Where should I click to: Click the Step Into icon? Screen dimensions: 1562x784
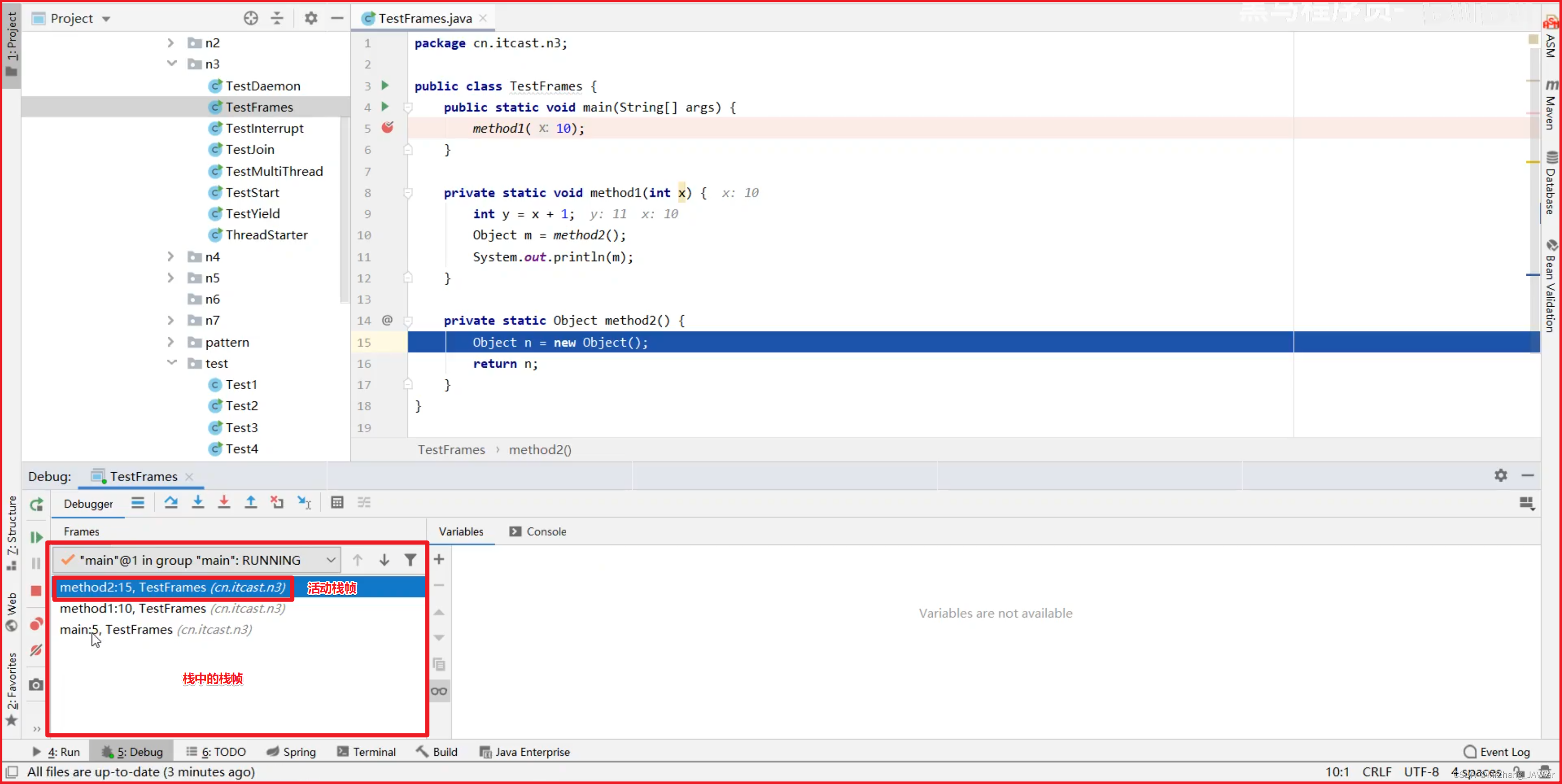(x=198, y=502)
